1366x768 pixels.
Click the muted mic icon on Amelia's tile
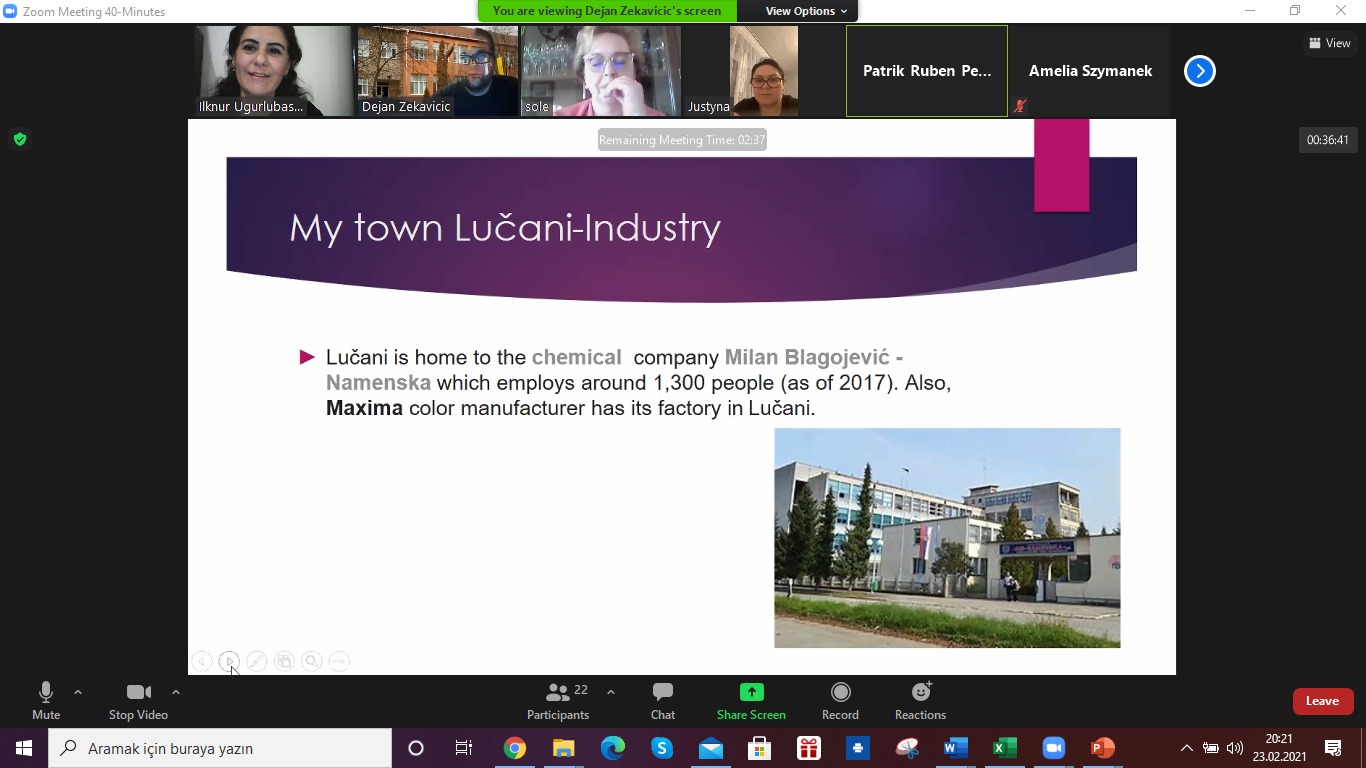pyautogui.click(x=1020, y=105)
